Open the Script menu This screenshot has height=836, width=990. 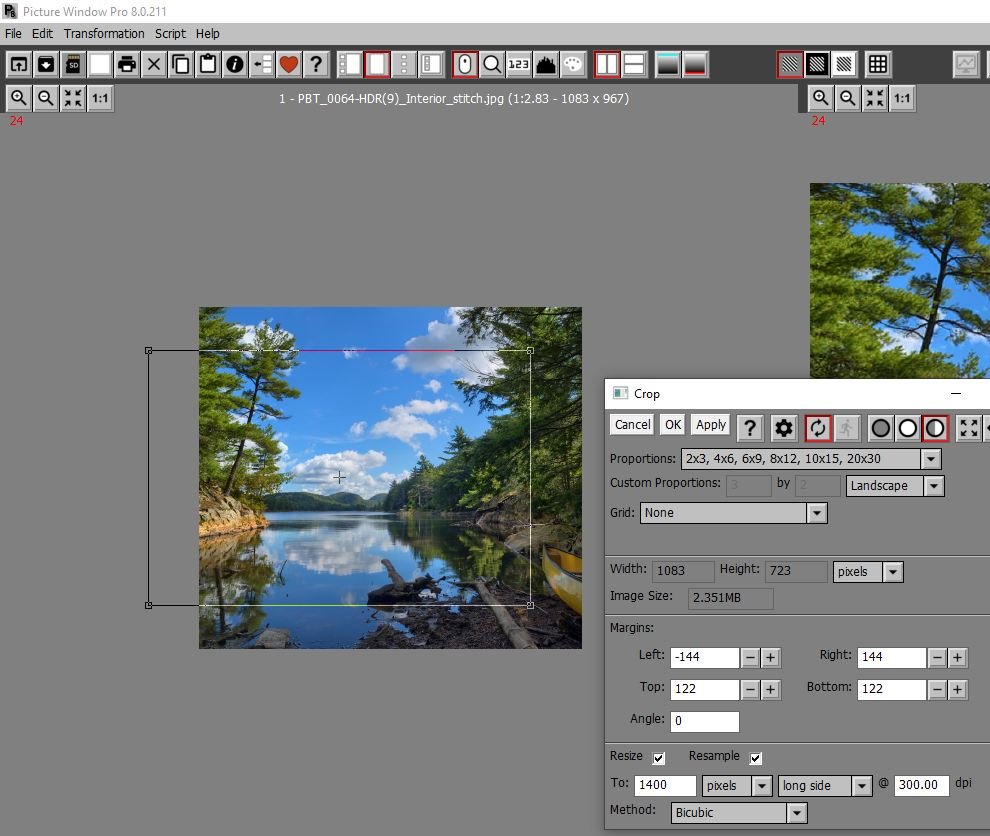click(170, 33)
